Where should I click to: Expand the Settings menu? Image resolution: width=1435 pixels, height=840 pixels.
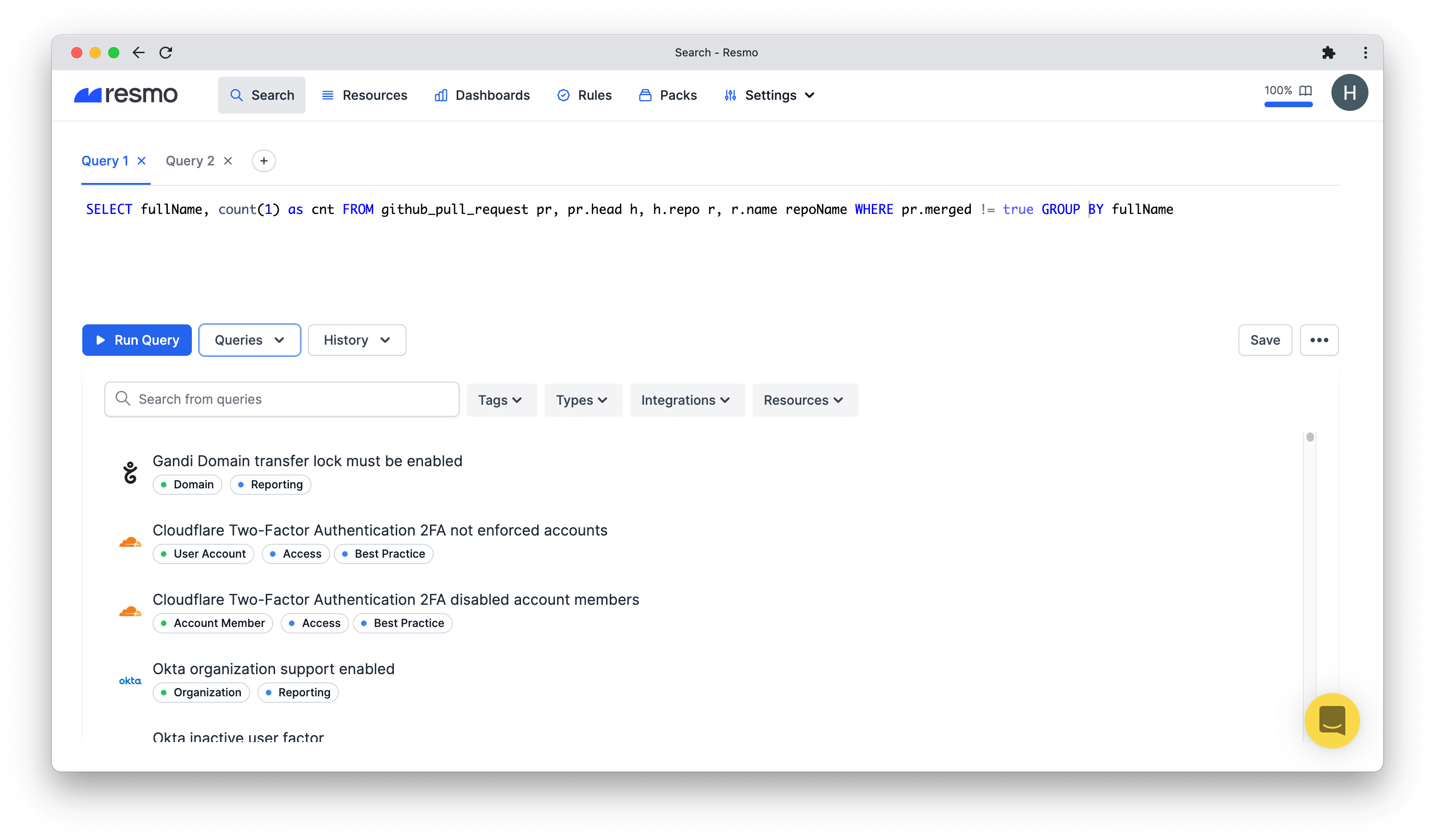coord(769,95)
